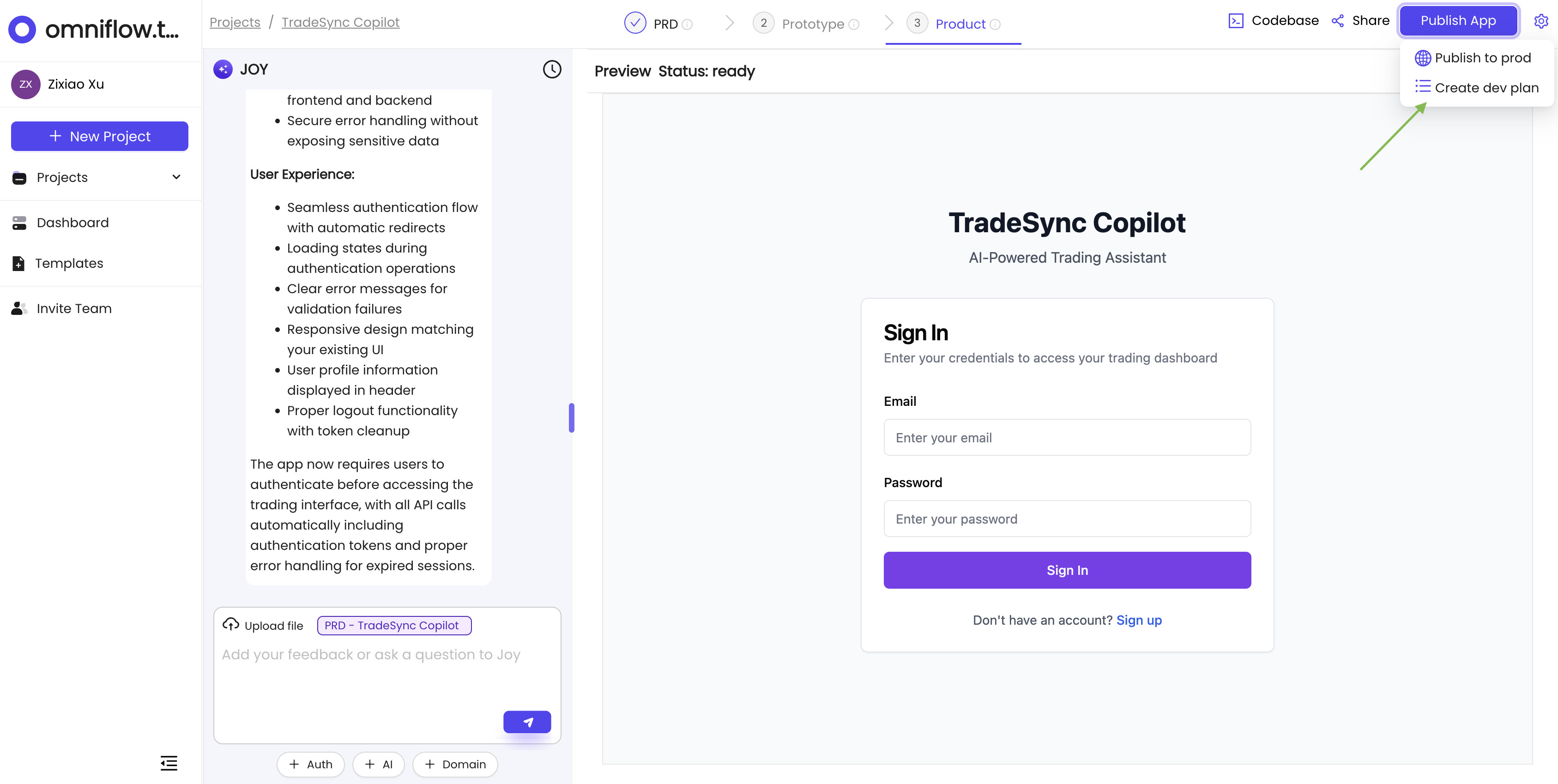Open Dashboard from the sidebar icon
This screenshot has height=784, width=1558.
pyautogui.click(x=19, y=222)
